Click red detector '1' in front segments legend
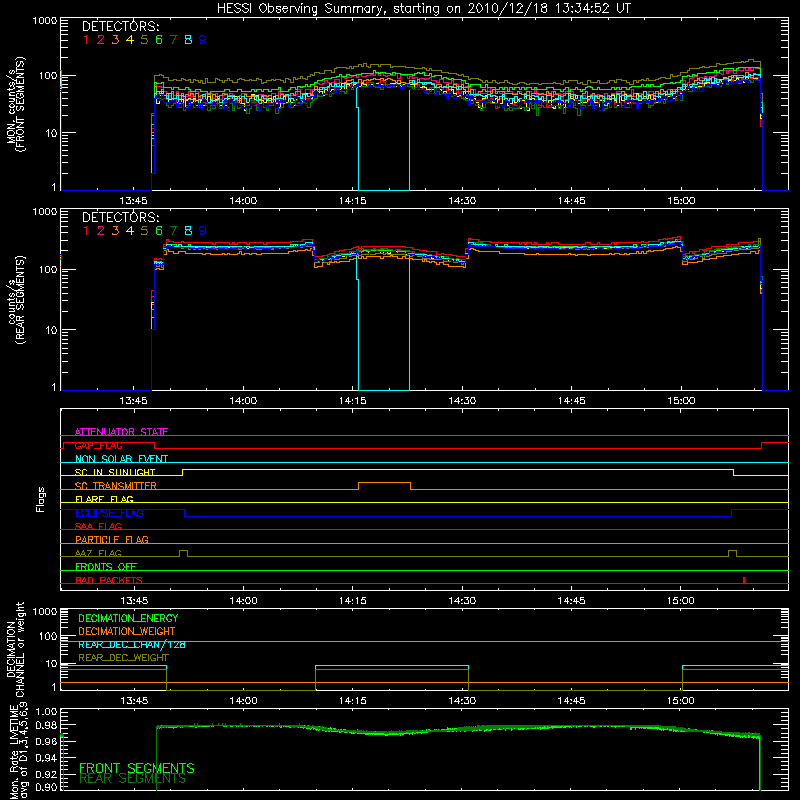This screenshot has width=800, height=800. [x=86, y=40]
